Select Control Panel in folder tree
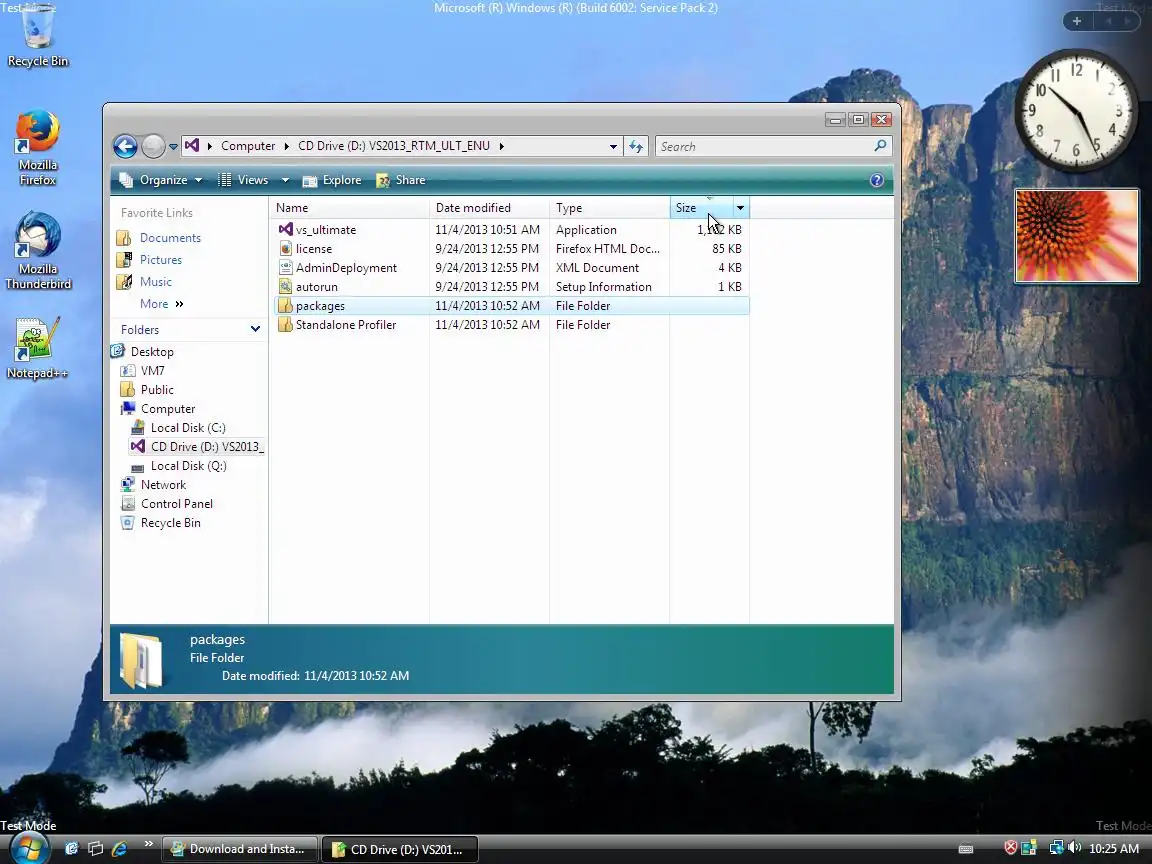The height and width of the screenshot is (864, 1152). (x=176, y=504)
